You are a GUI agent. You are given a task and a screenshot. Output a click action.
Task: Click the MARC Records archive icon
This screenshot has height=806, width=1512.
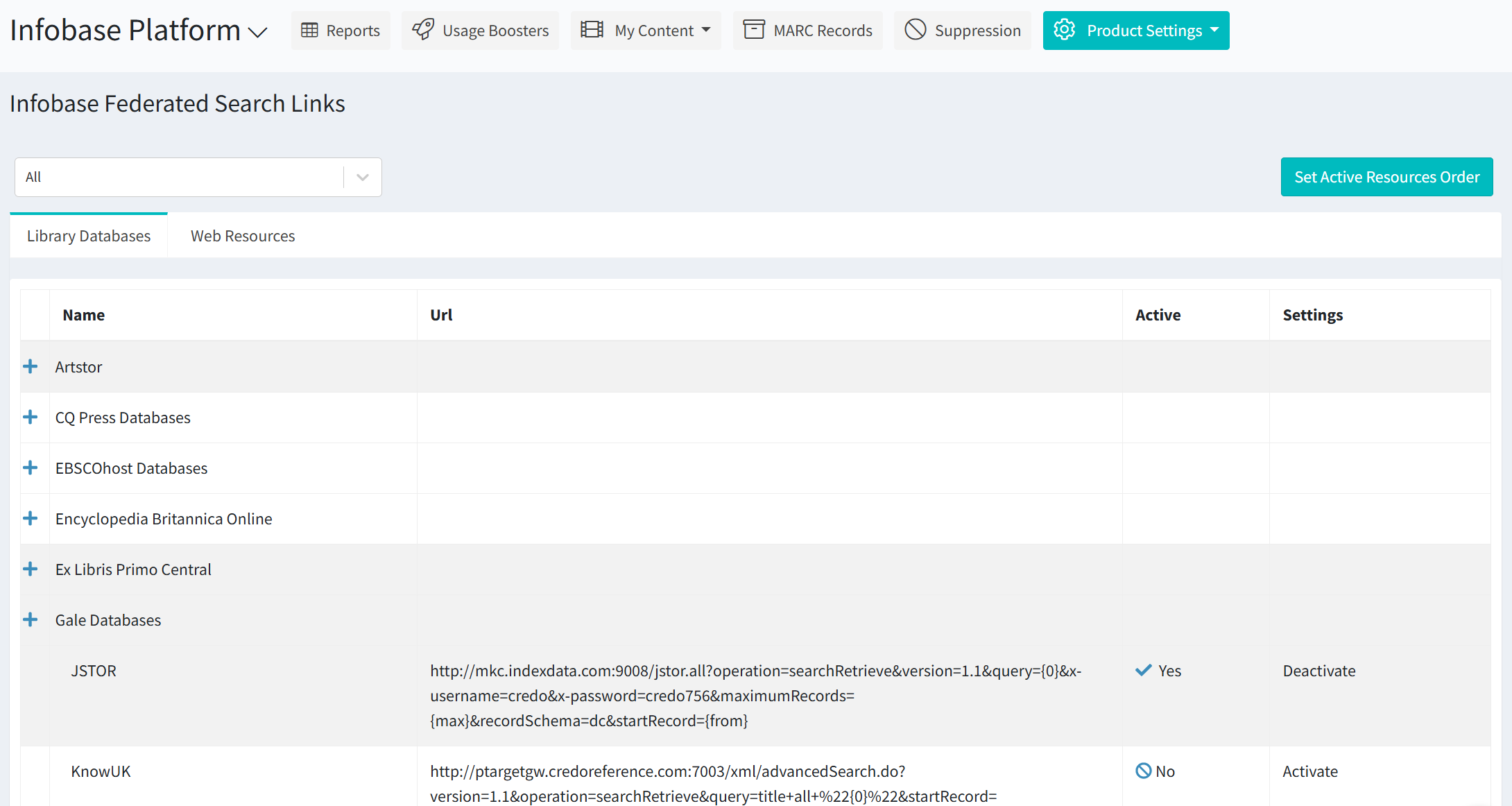click(754, 30)
